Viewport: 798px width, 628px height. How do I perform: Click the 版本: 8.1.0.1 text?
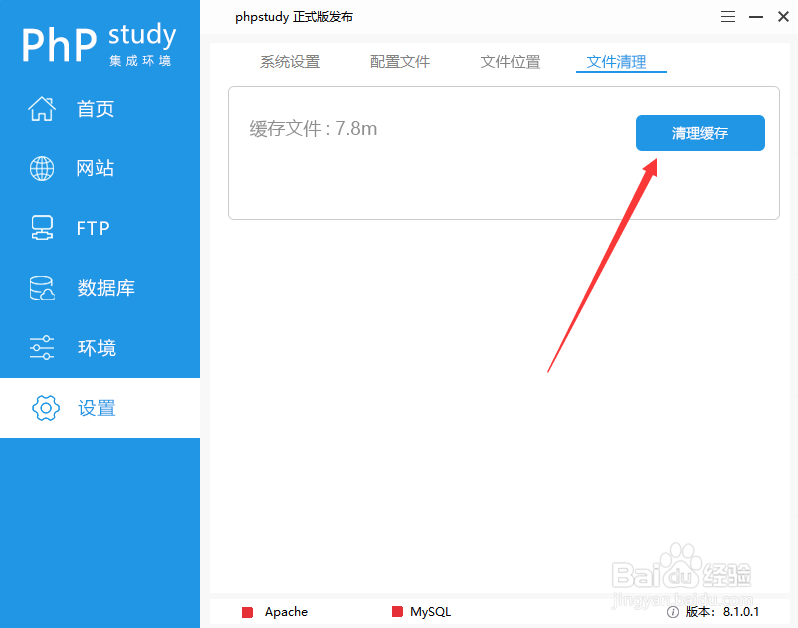coord(722,612)
